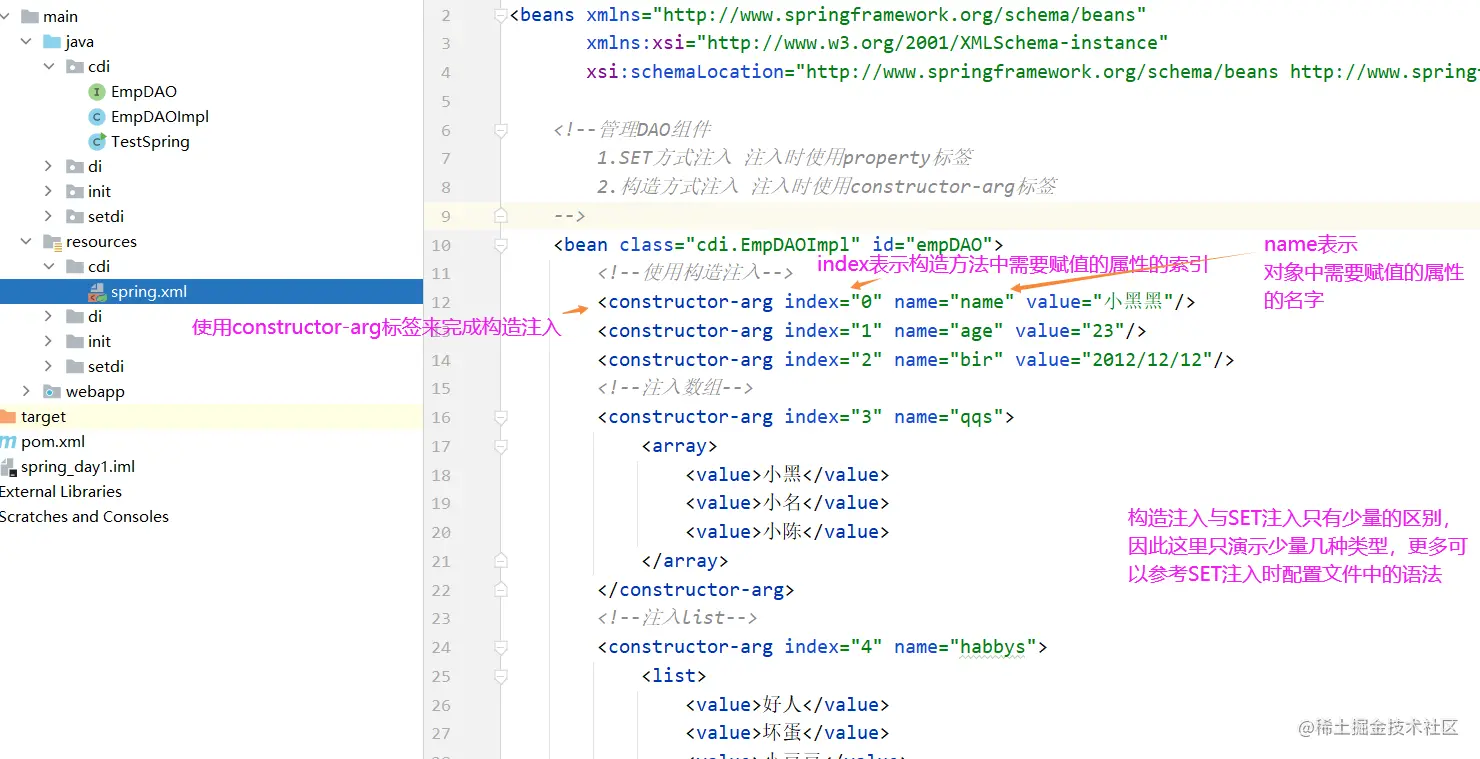Click the name="qqs" attribute text
Viewport: 1480px width, 759px height.
[948, 417]
